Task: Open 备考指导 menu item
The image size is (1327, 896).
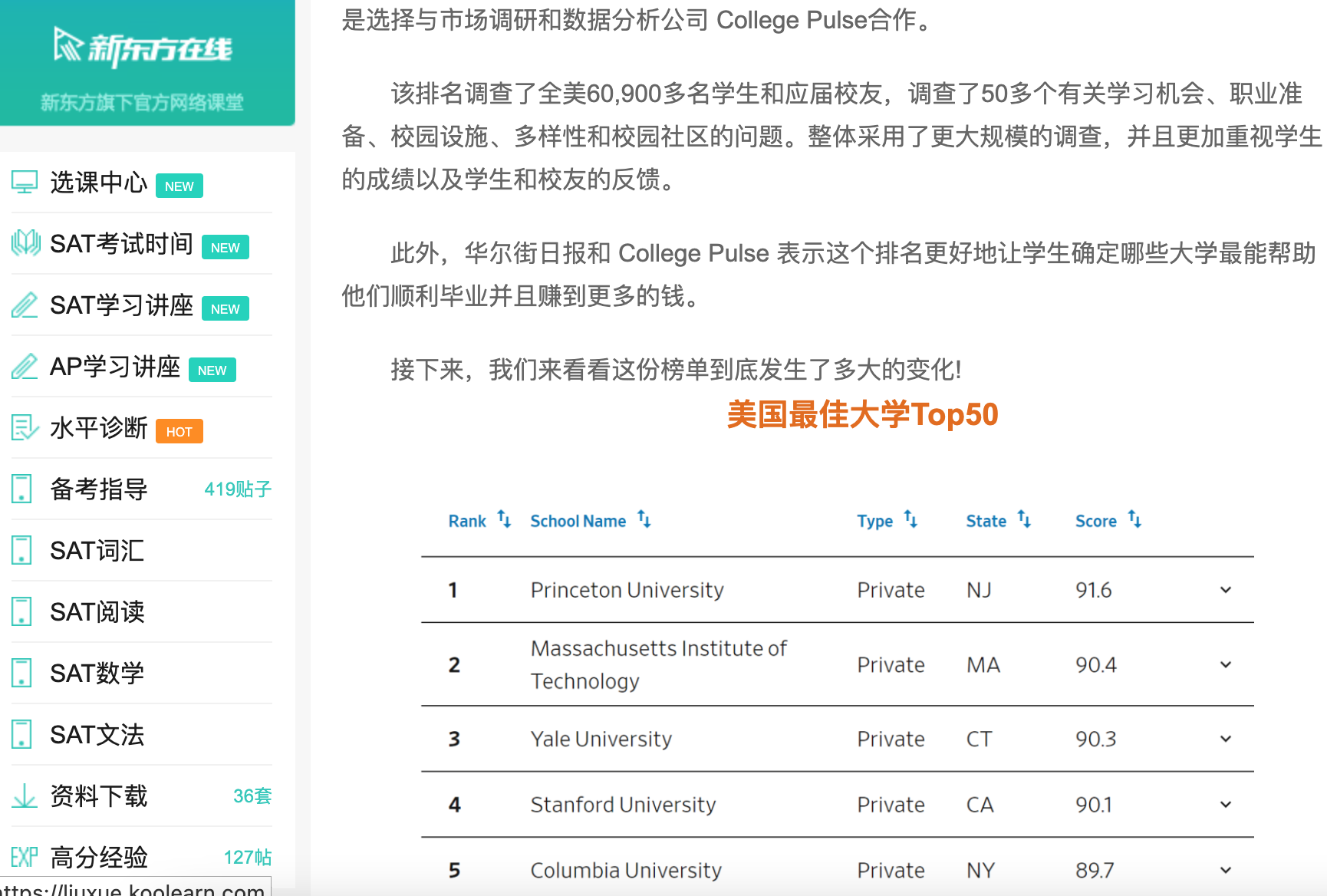Action: pyautogui.click(x=99, y=489)
